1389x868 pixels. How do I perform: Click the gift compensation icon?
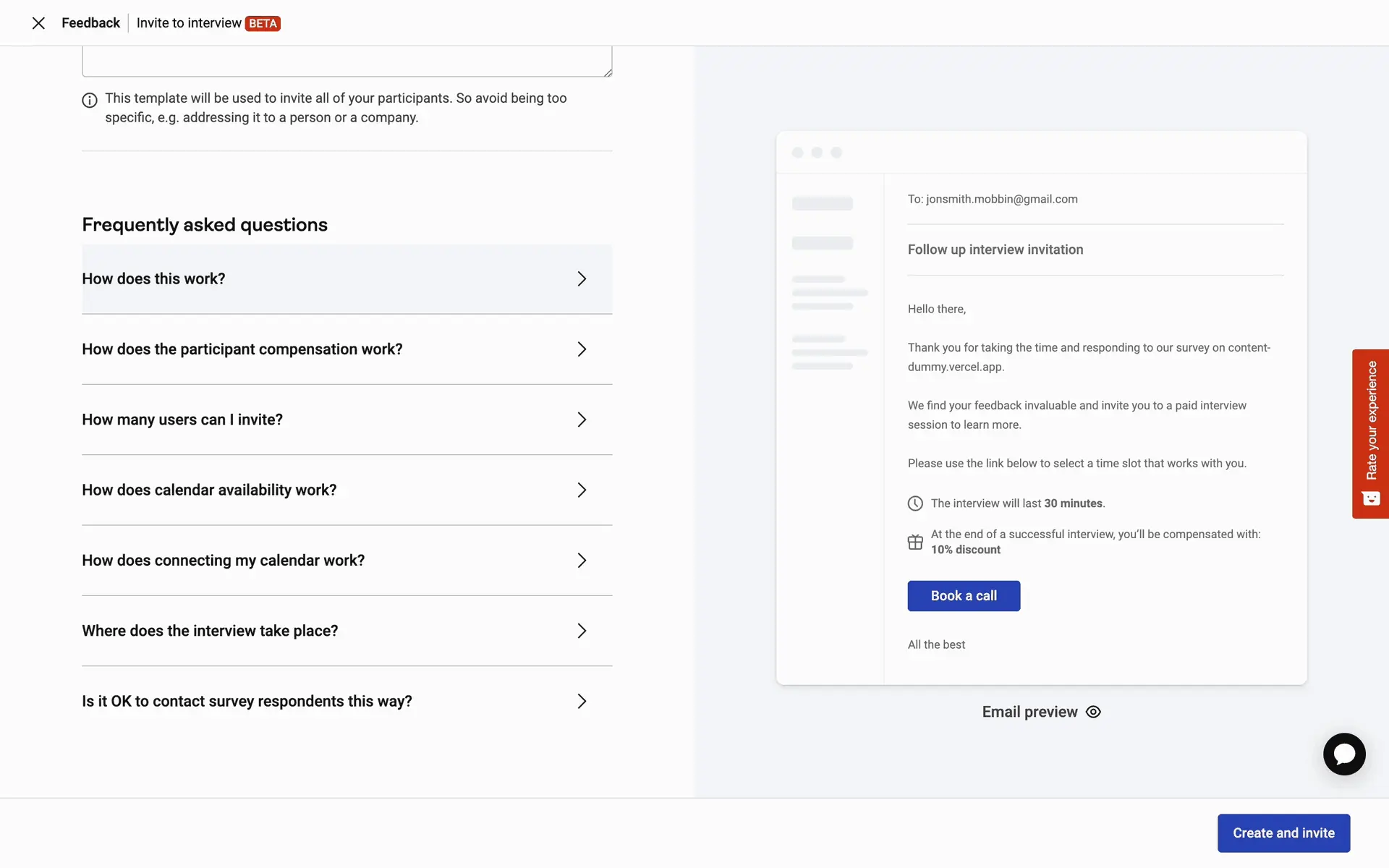click(915, 542)
